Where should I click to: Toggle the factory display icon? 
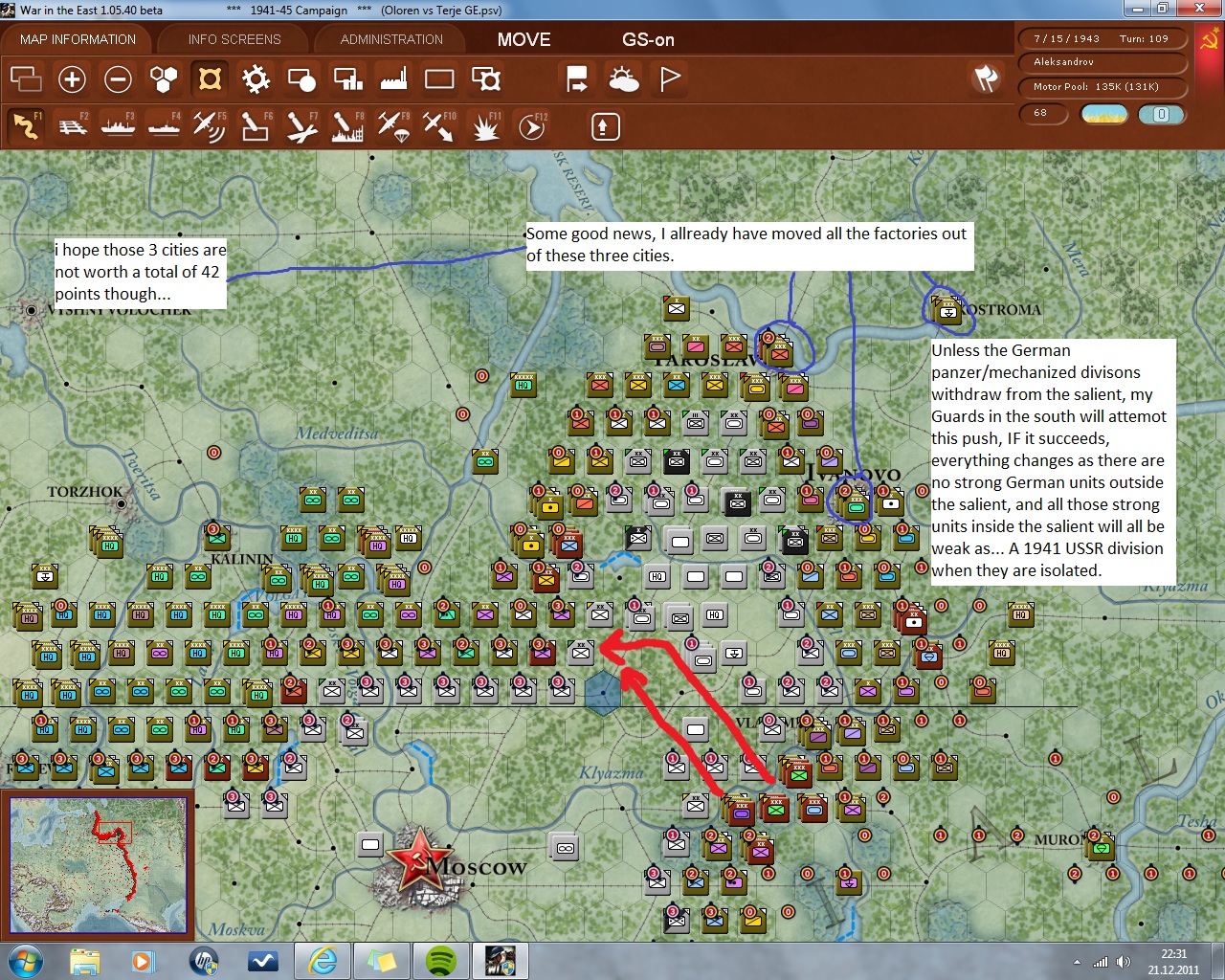(393, 78)
